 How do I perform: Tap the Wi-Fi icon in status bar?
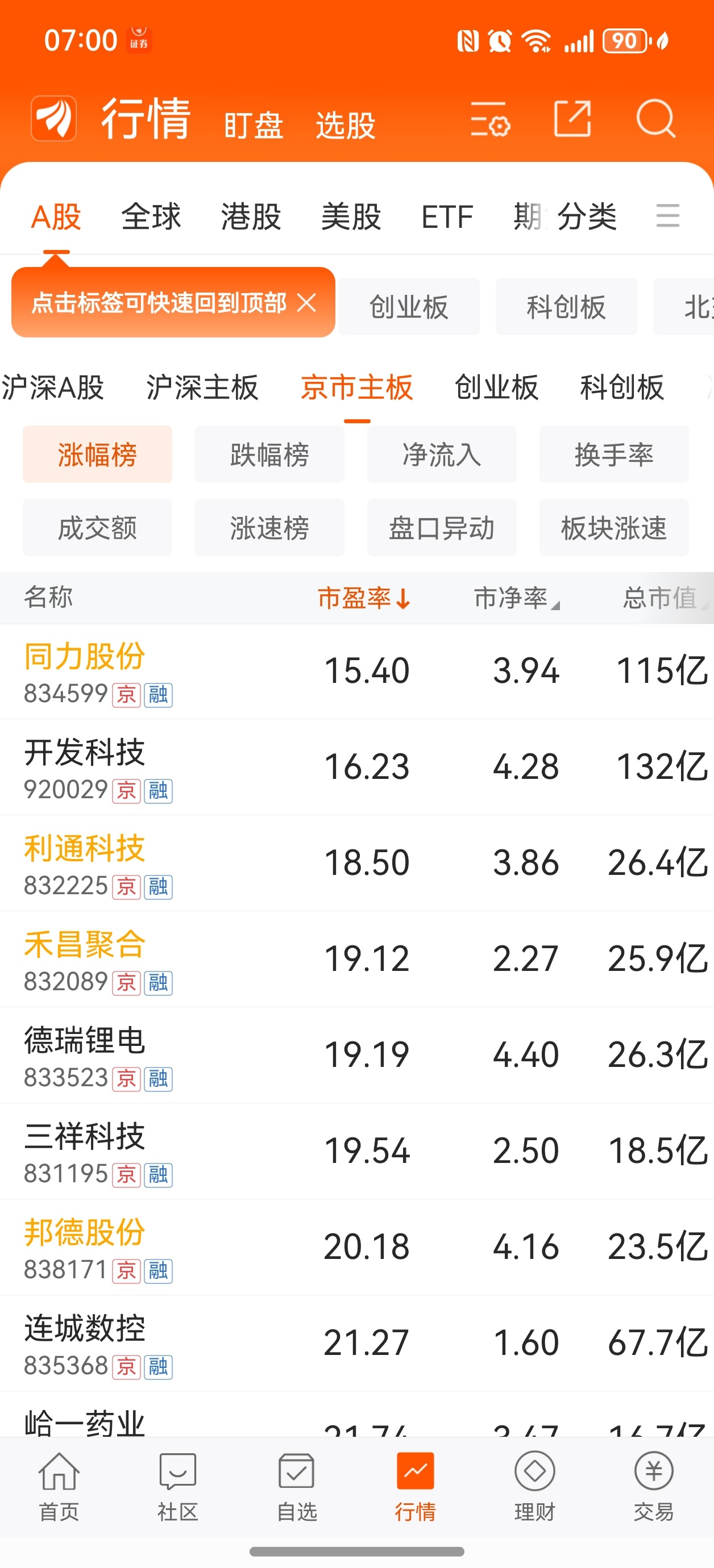tap(536, 41)
